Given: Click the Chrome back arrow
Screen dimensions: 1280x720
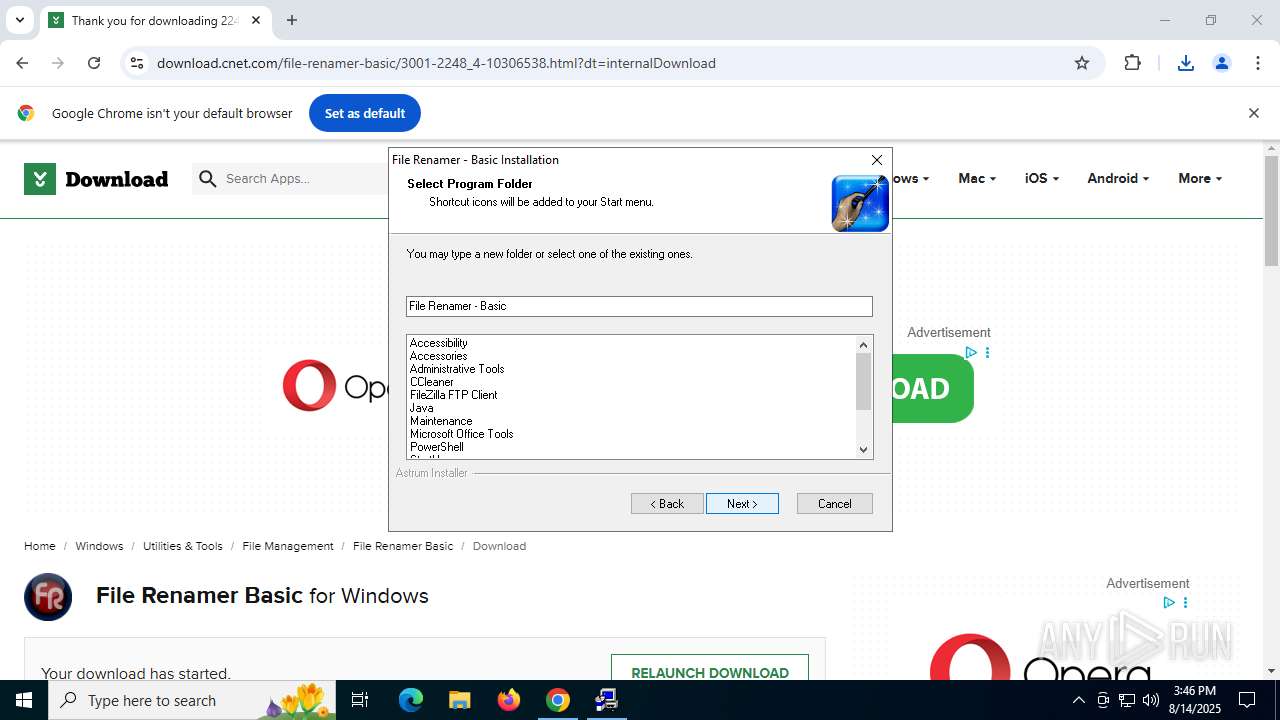Looking at the screenshot, I should 22,63.
